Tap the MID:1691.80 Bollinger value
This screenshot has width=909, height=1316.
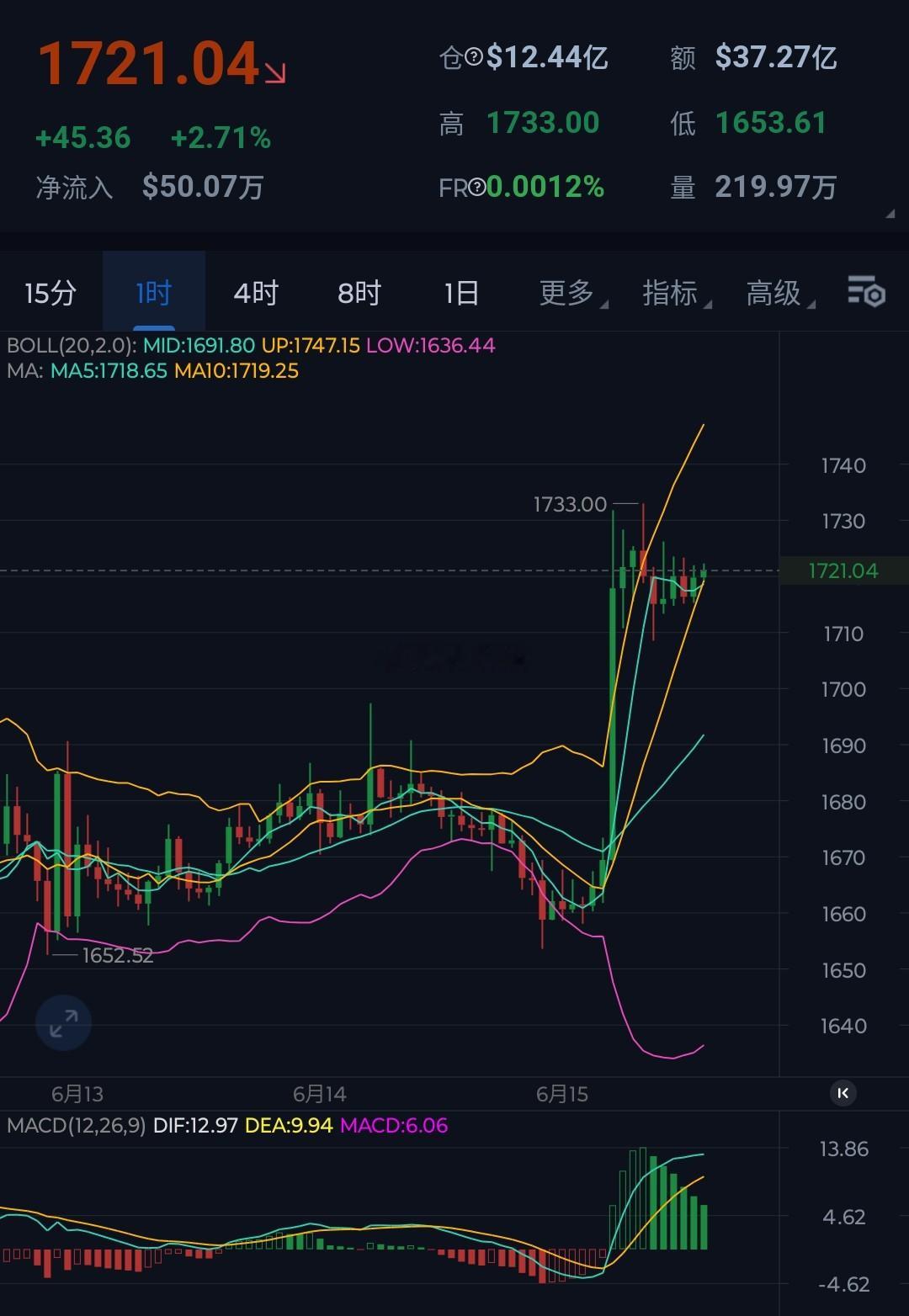[x=199, y=345]
